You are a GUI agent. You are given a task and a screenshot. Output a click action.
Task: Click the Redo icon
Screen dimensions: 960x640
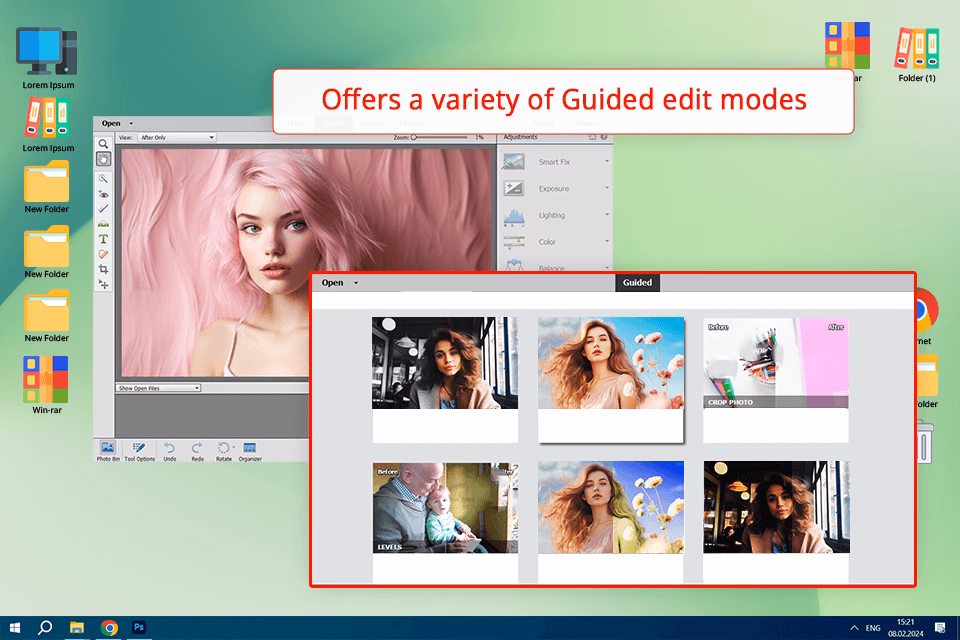pyautogui.click(x=197, y=449)
